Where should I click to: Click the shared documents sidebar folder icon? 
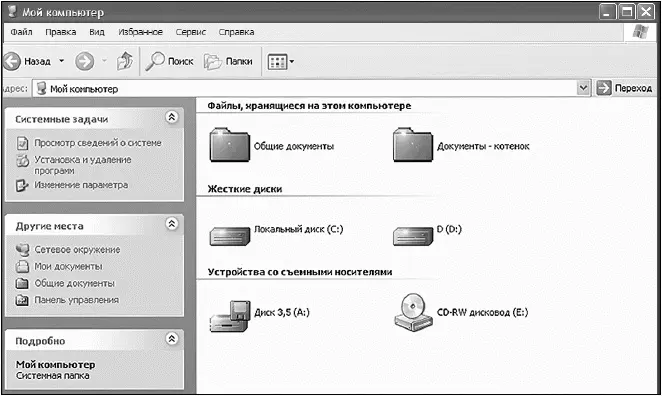click(x=22, y=283)
